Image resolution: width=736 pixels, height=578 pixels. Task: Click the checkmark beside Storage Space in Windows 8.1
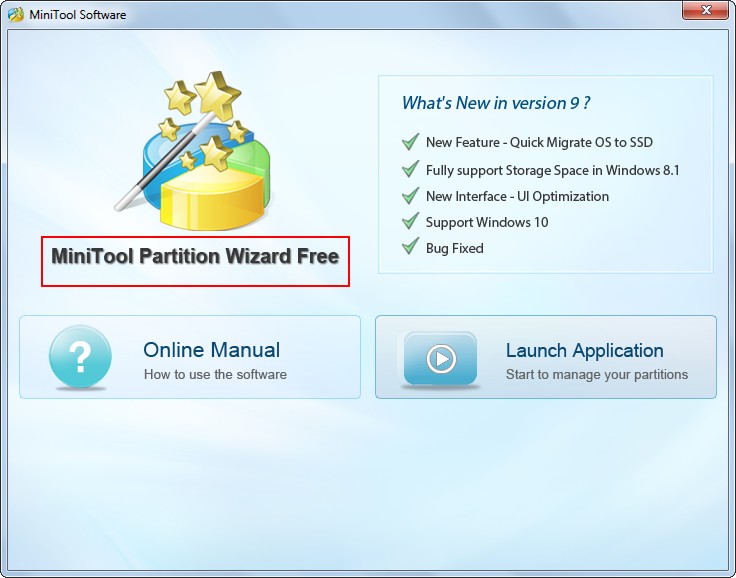(x=411, y=169)
